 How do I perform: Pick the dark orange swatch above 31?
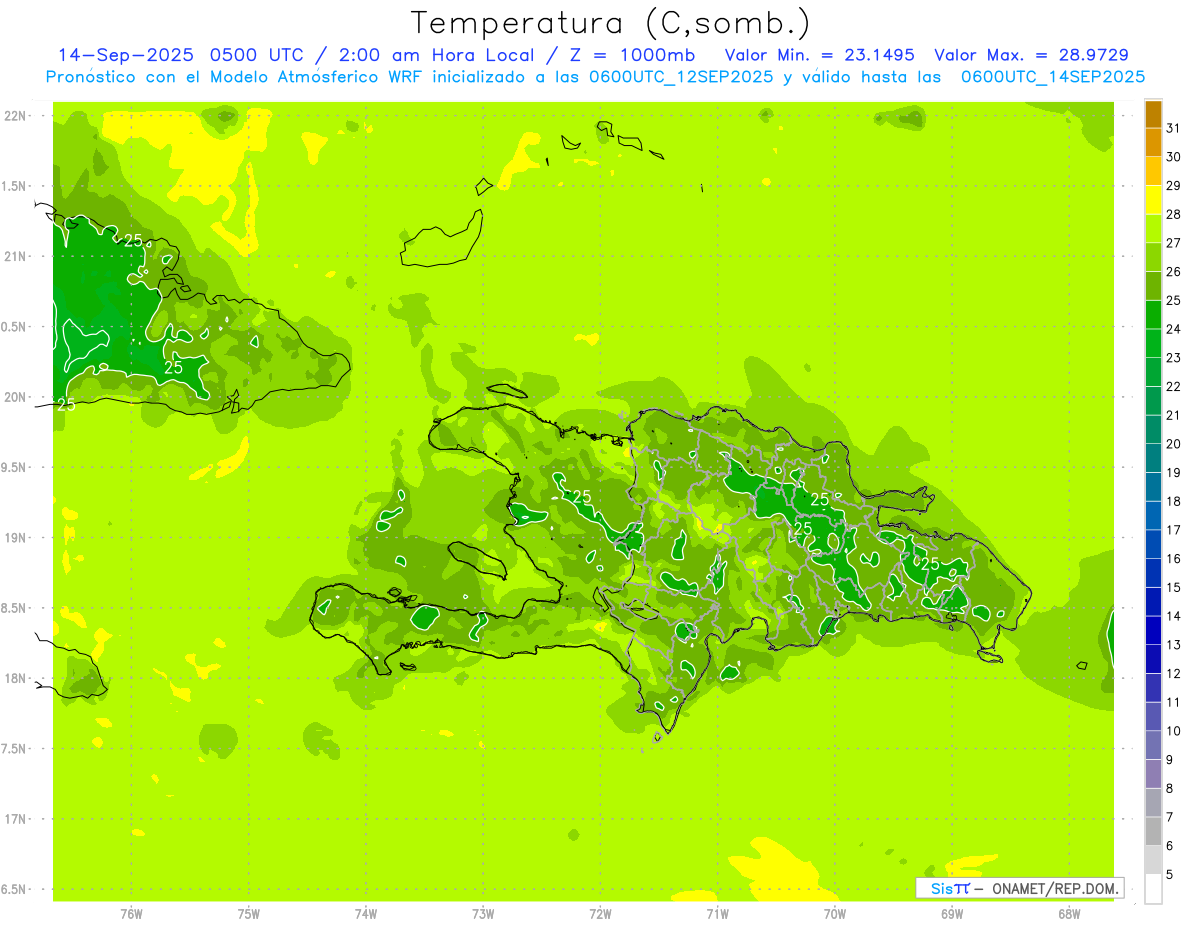pos(1153,114)
